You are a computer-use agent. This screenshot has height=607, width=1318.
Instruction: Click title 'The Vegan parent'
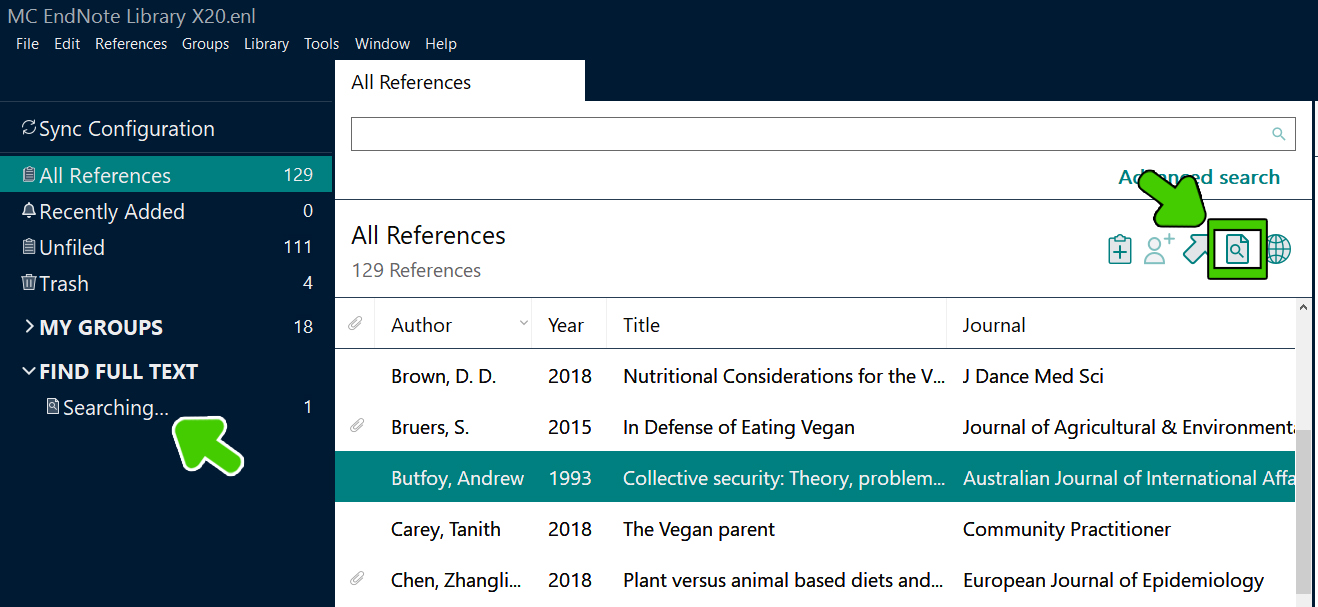tap(699, 529)
